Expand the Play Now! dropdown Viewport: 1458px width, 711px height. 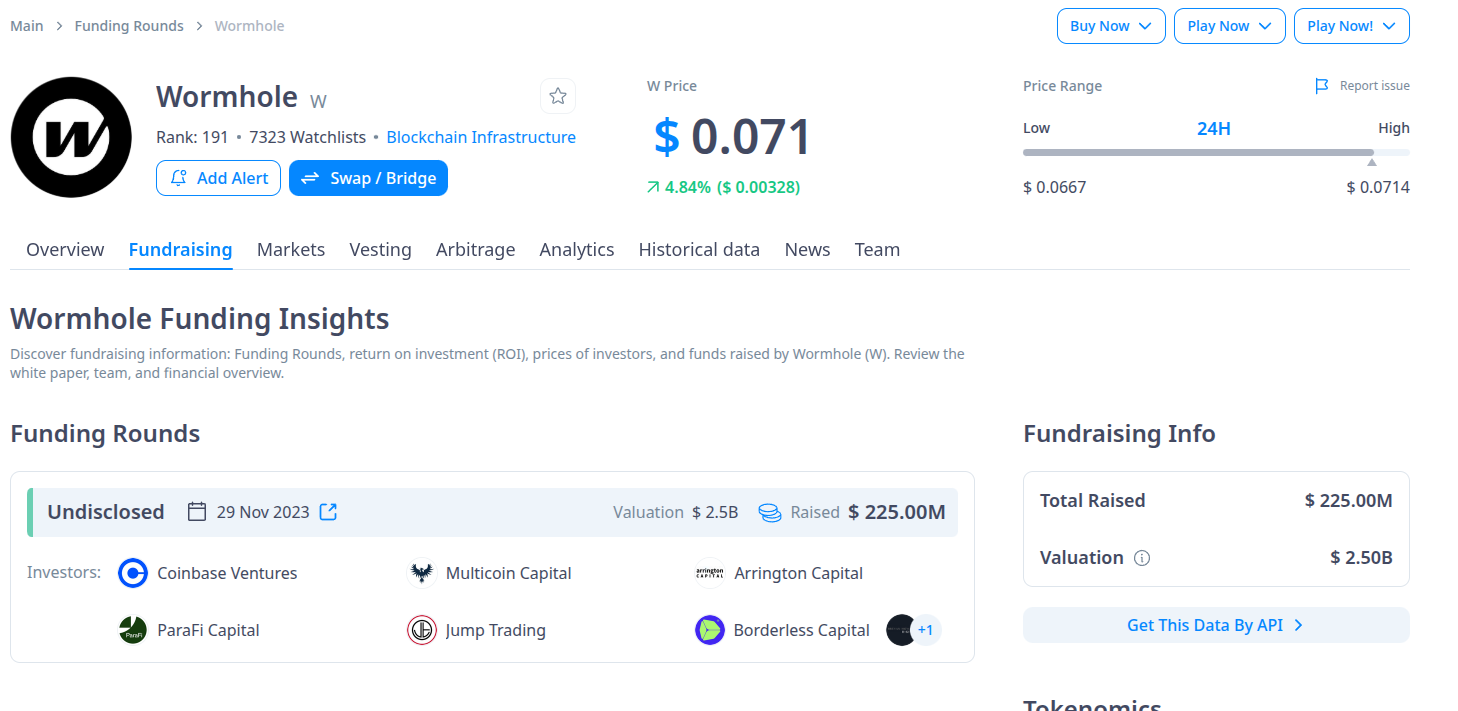[x=1351, y=26]
